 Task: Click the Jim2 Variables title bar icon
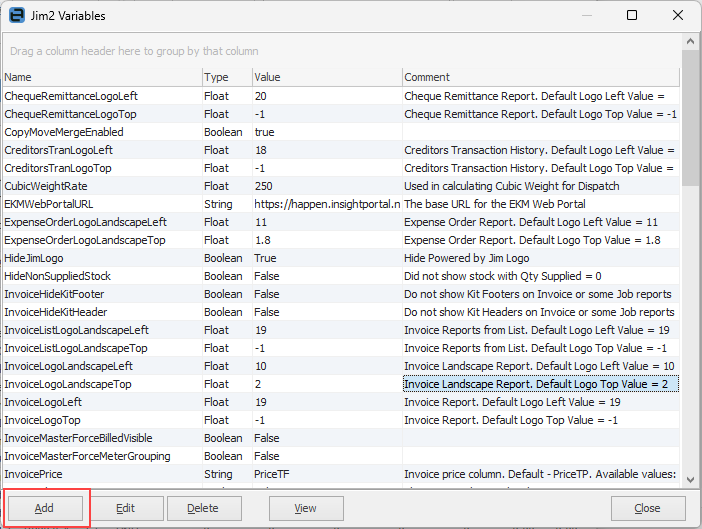point(17,16)
